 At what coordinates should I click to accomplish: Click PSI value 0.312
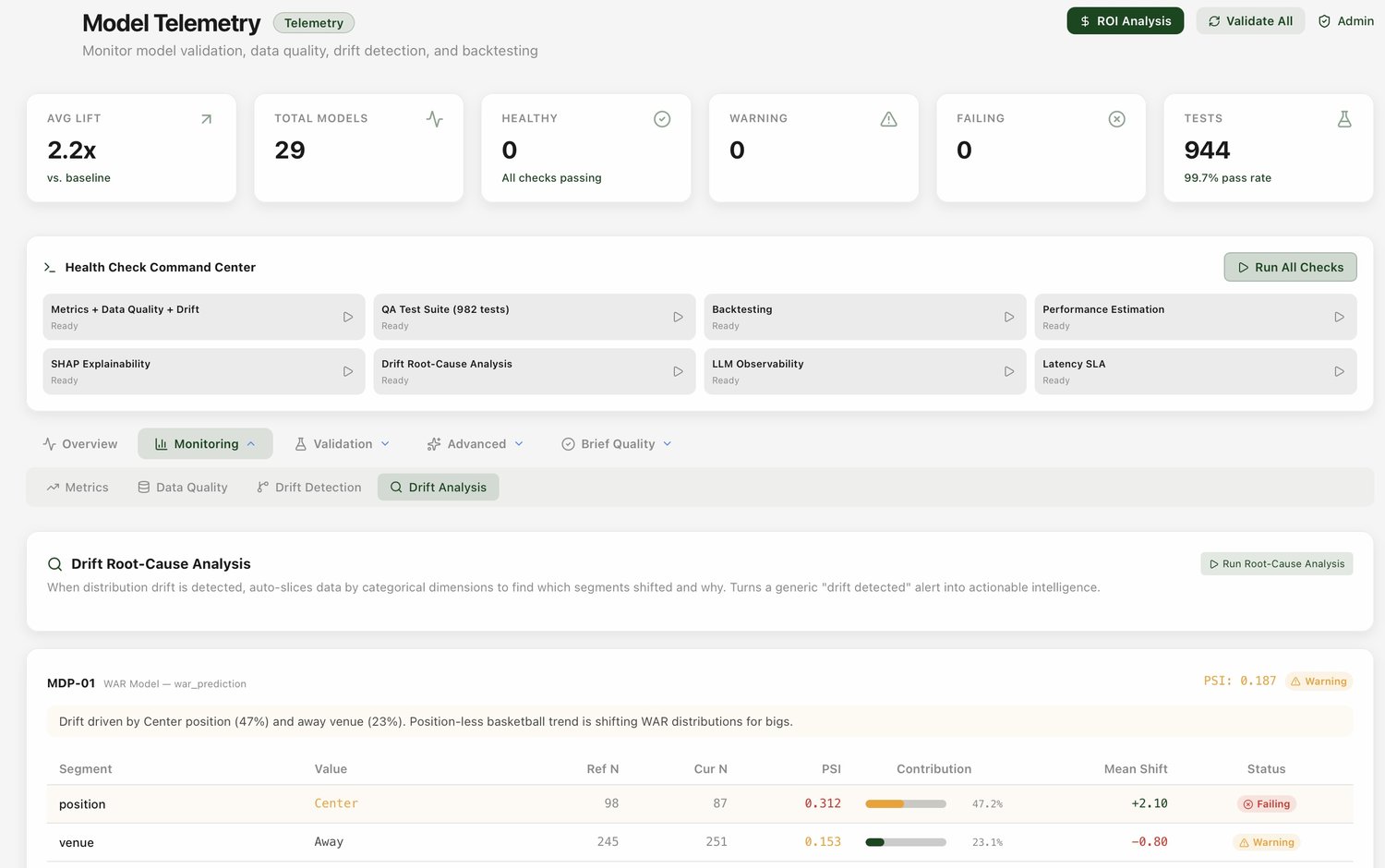(823, 803)
